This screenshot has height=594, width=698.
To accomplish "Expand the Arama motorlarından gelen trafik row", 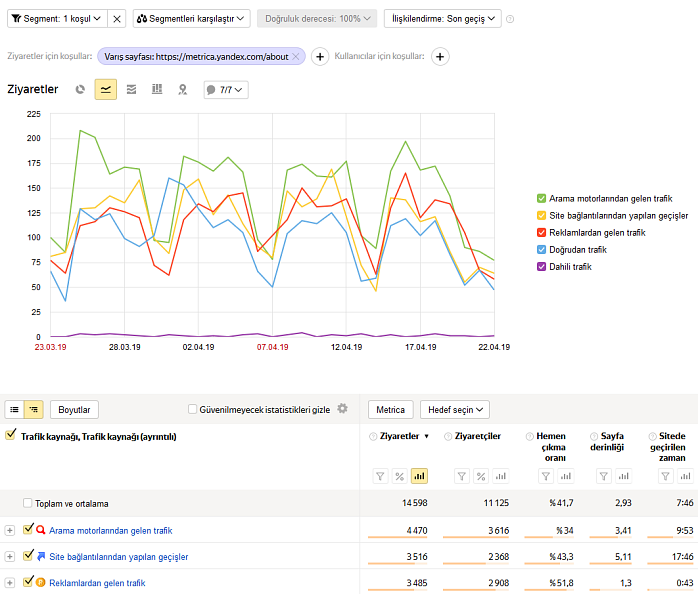I will coord(10,530).
